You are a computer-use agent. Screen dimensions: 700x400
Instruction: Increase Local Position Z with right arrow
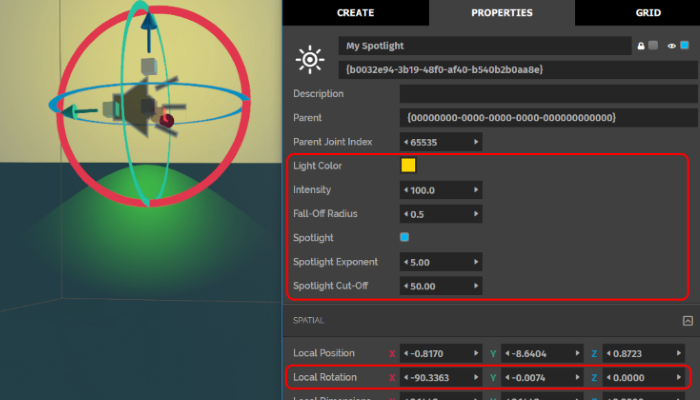(x=679, y=353)
